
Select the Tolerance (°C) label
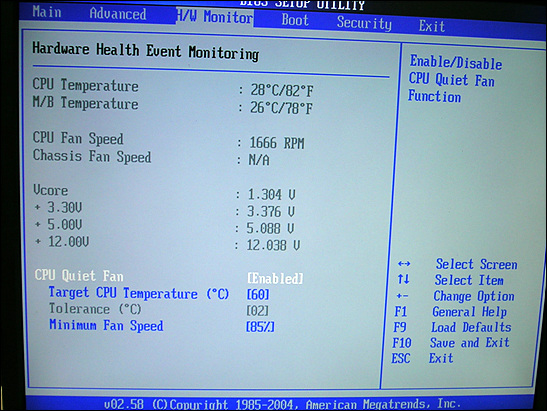[x=95, y=309]
